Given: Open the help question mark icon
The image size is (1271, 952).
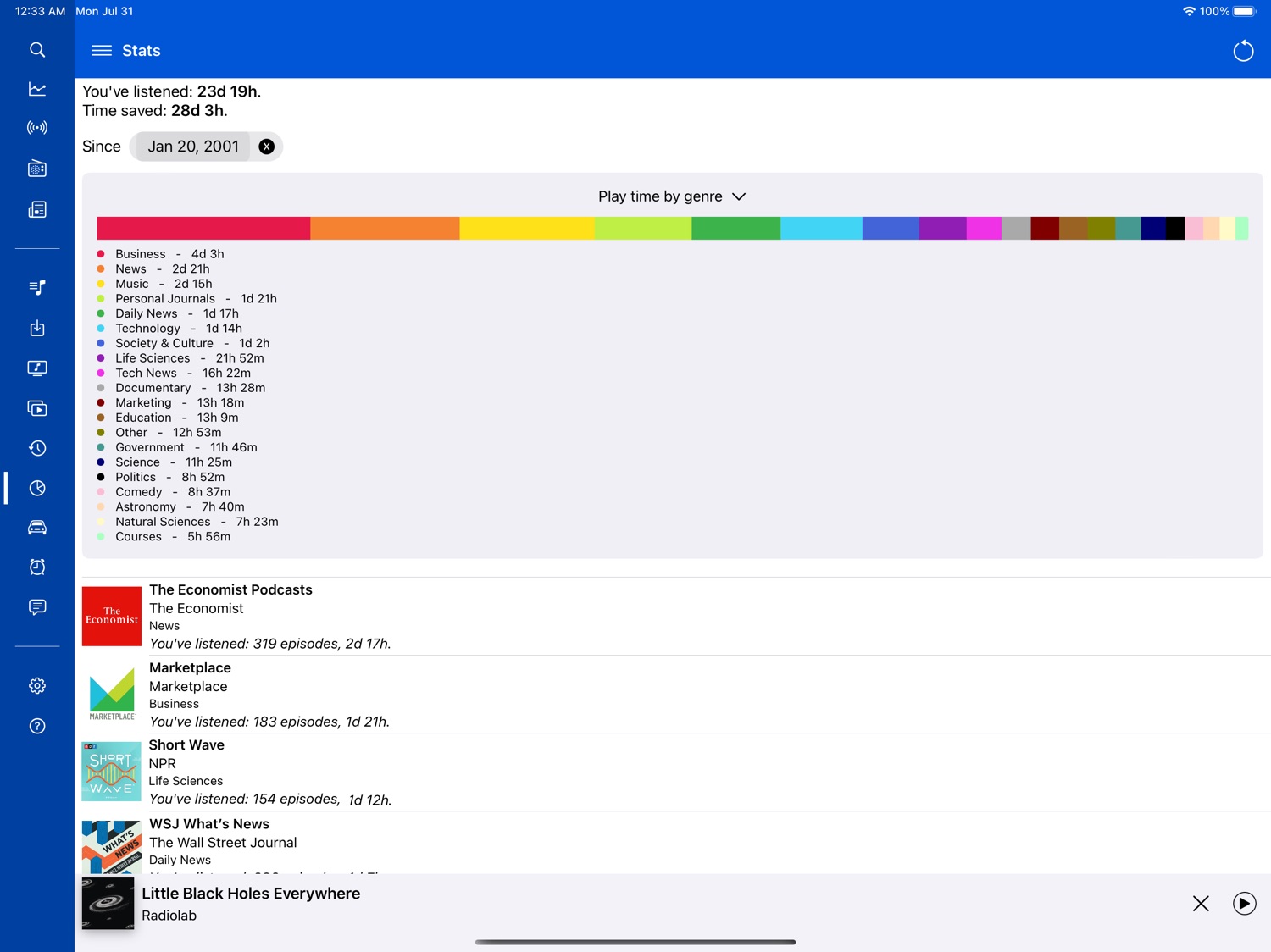Looking at the screenshot, I should pos(37,726).
